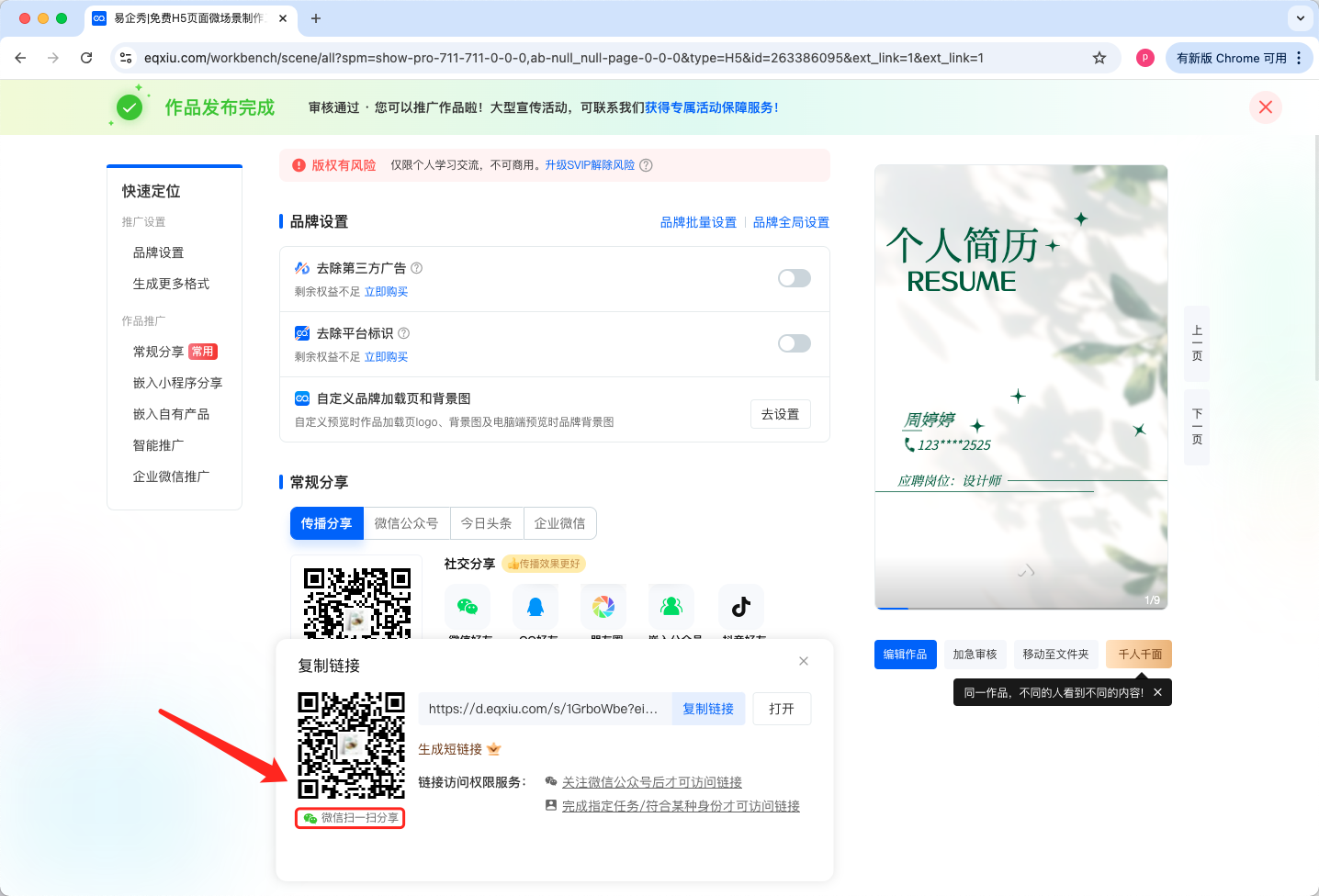Enable the 去除第三方广告 switch
The height and width of the screenshot is (896, 1319).
click(x=795, y=278)
